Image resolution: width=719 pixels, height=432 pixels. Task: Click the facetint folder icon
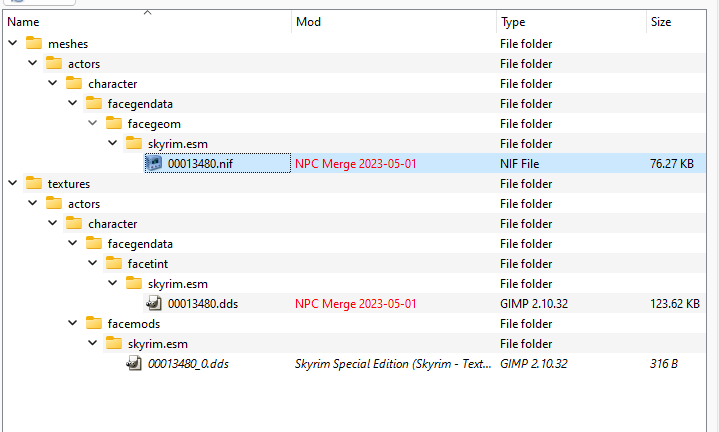[114, 263]
